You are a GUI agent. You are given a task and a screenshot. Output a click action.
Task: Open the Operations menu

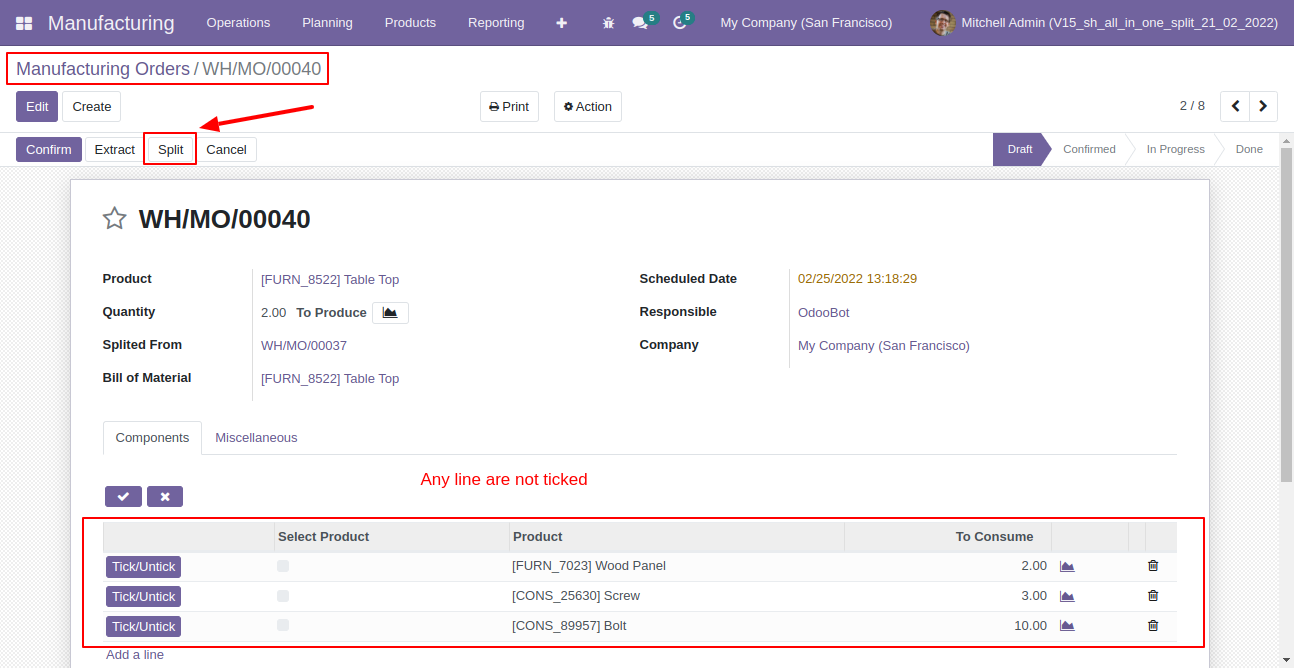pyautogui.click(x=238, y=23)
